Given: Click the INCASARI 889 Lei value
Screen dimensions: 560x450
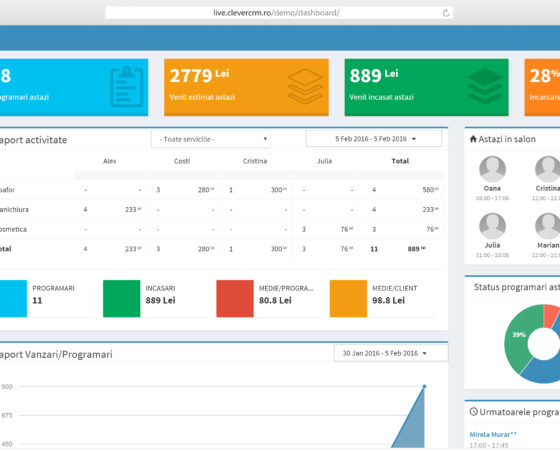Looking at the screenshot, I should click(160, 300).
